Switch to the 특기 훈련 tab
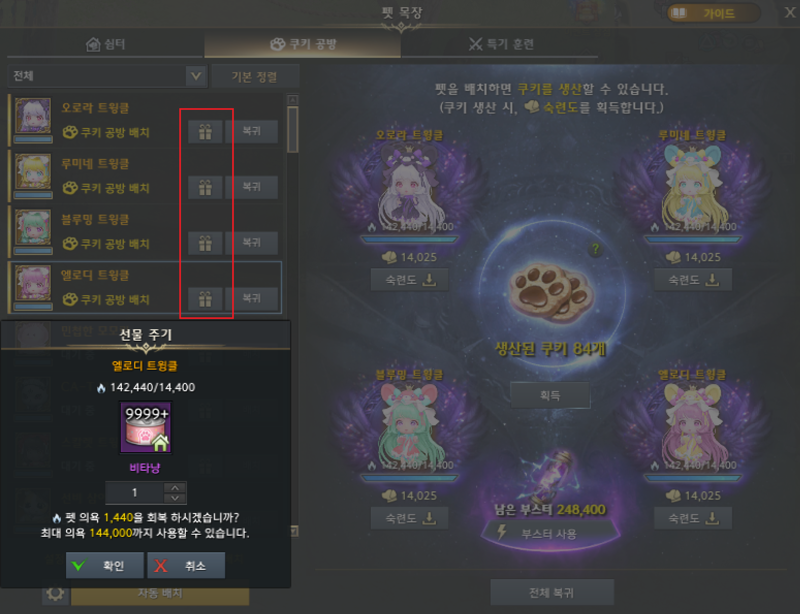Image resolution: width=800 pixels, height=614 pixels. 500,44
